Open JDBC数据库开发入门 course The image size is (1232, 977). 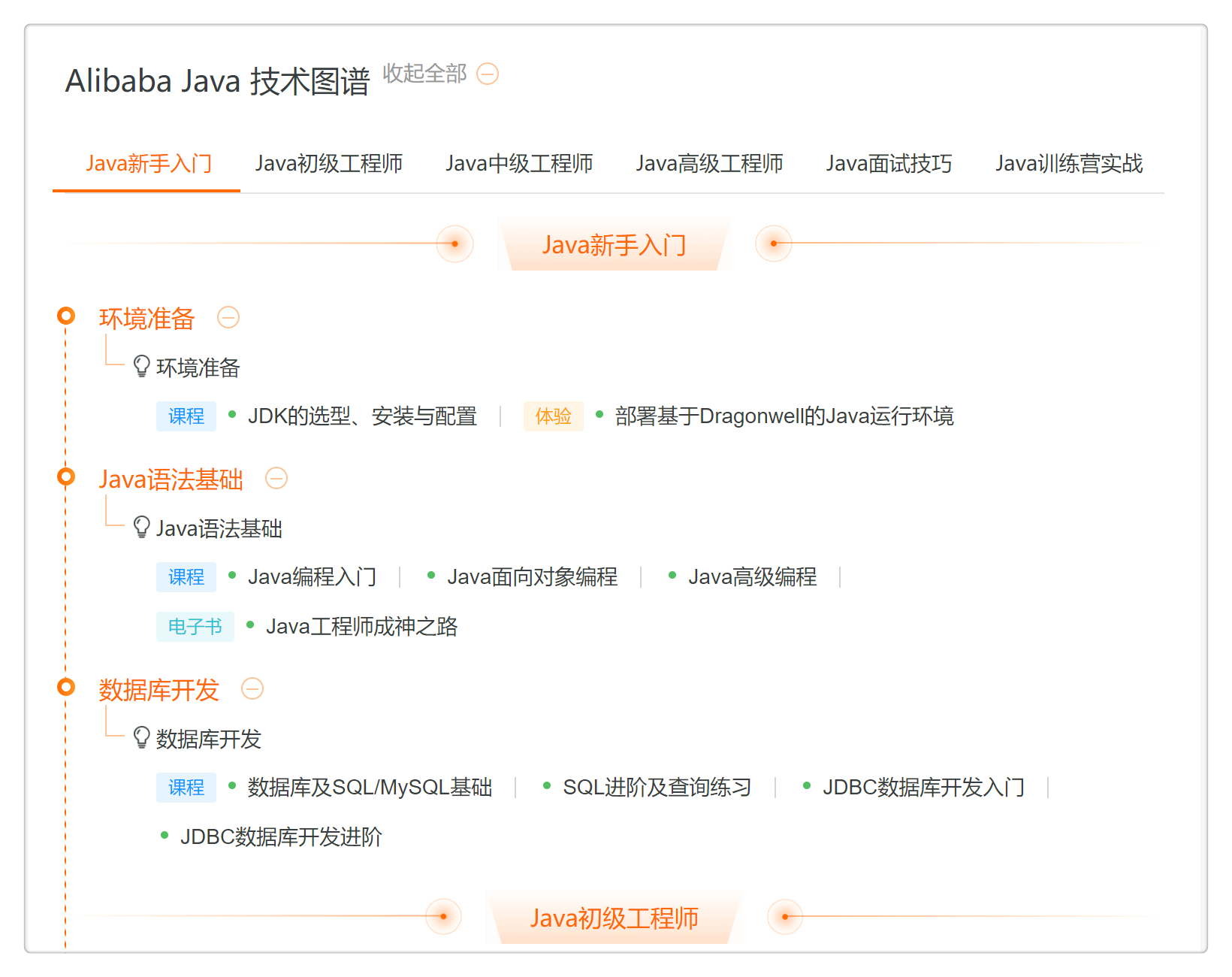click(x=924, y=787)
